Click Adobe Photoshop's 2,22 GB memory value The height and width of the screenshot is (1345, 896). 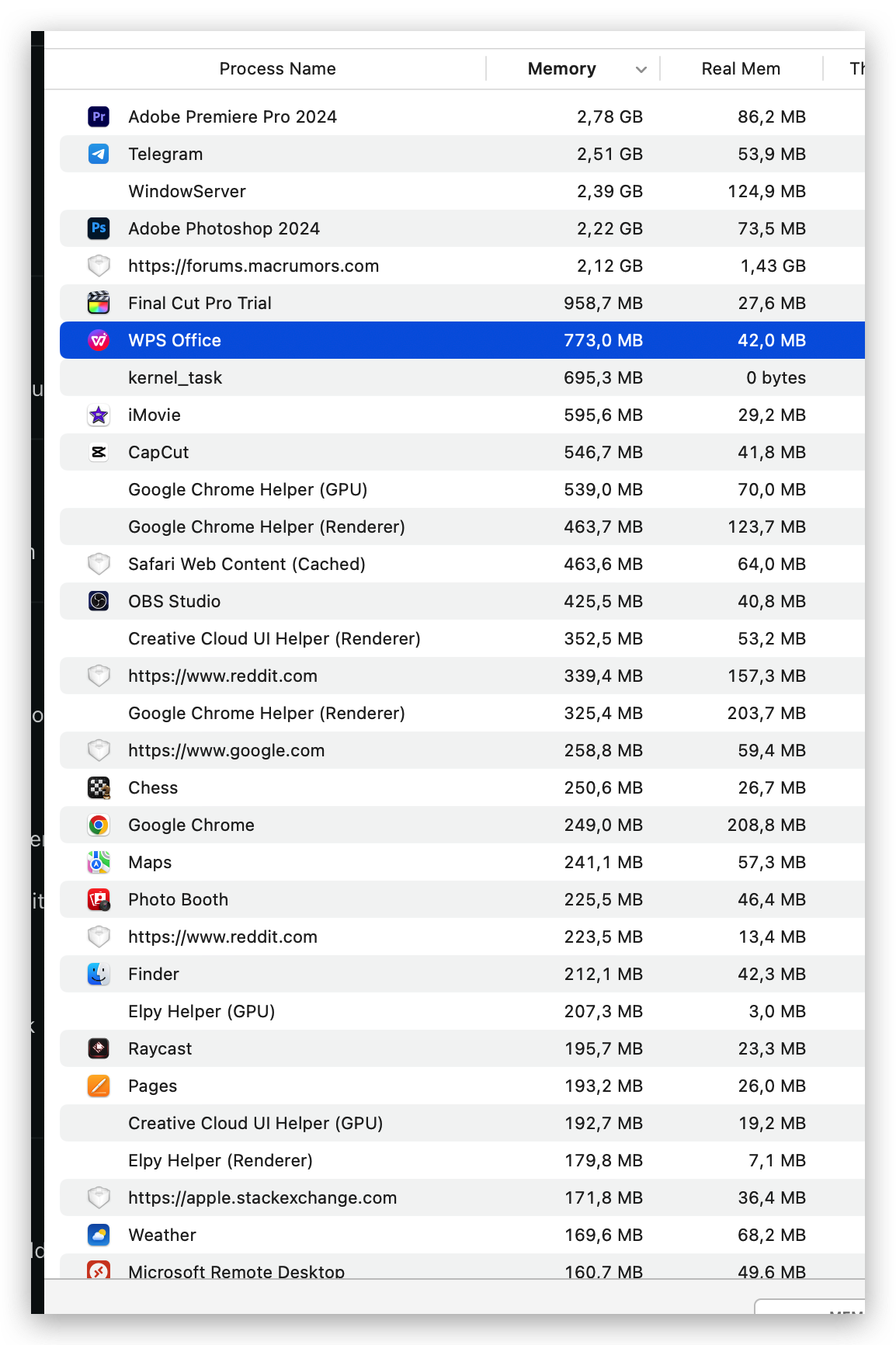(x=609, y=228)
